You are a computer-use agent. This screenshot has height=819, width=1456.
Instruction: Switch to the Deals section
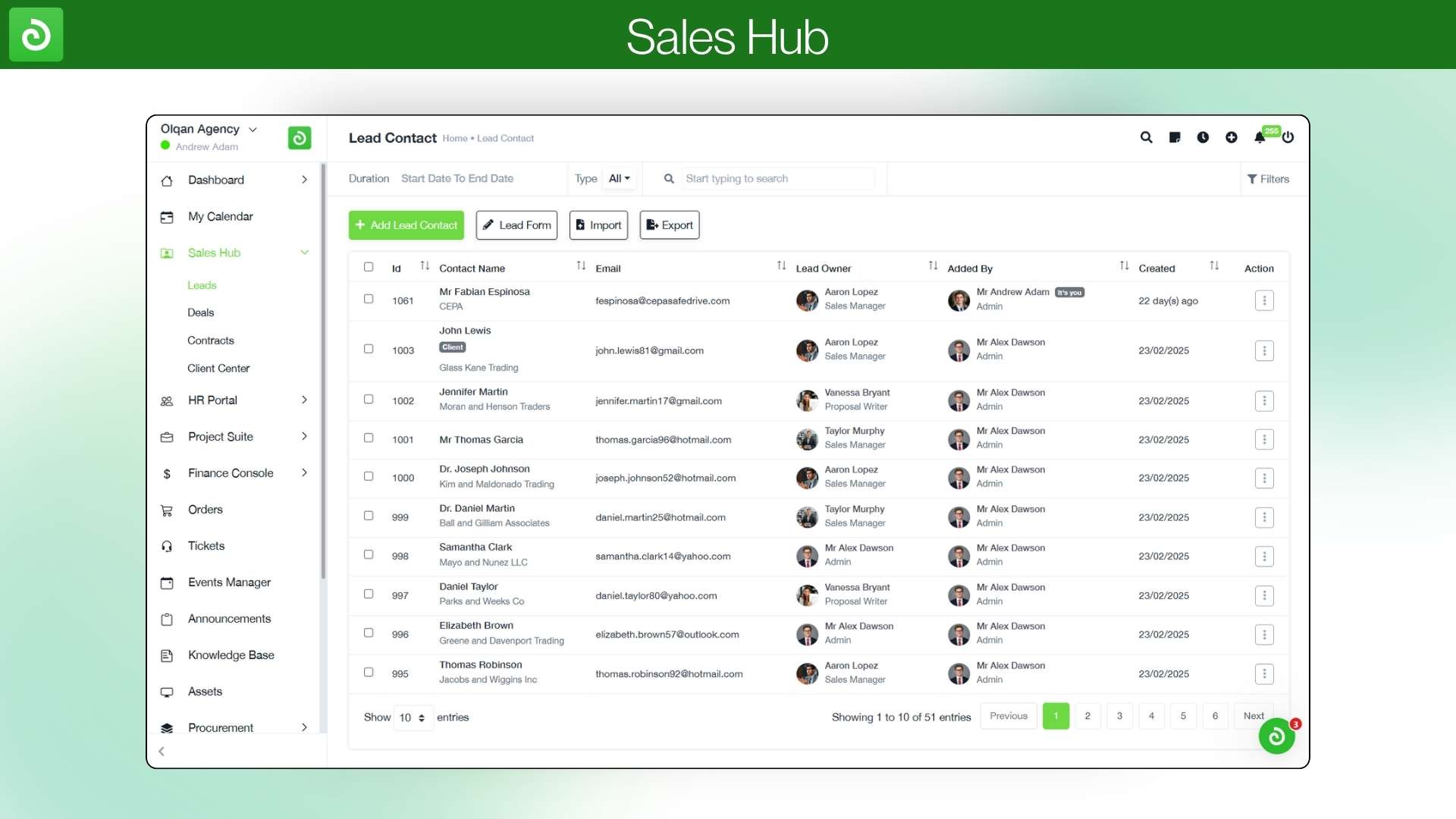[x=200, y=312]
